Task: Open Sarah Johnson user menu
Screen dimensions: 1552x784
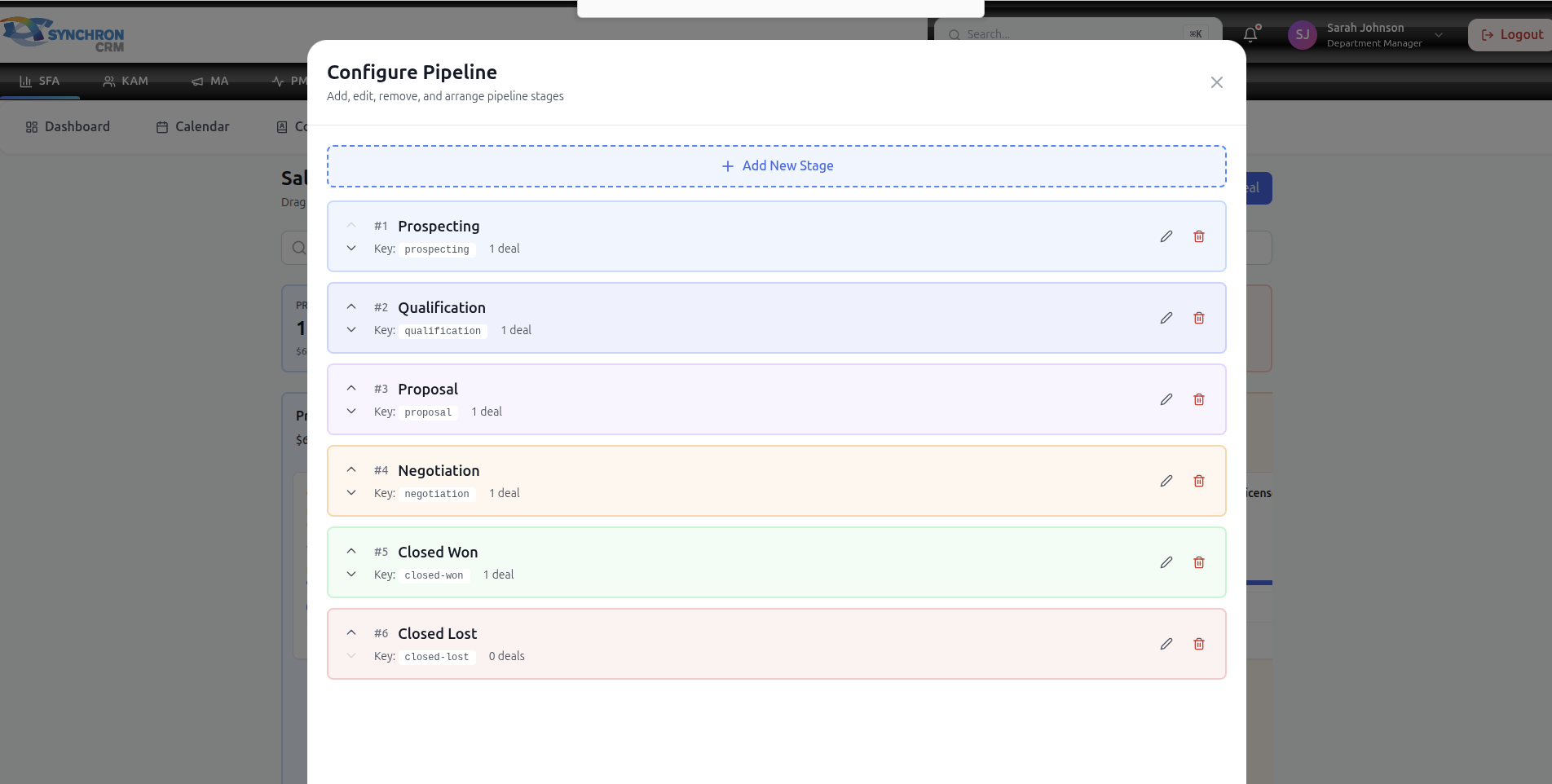Action: 1365,35
